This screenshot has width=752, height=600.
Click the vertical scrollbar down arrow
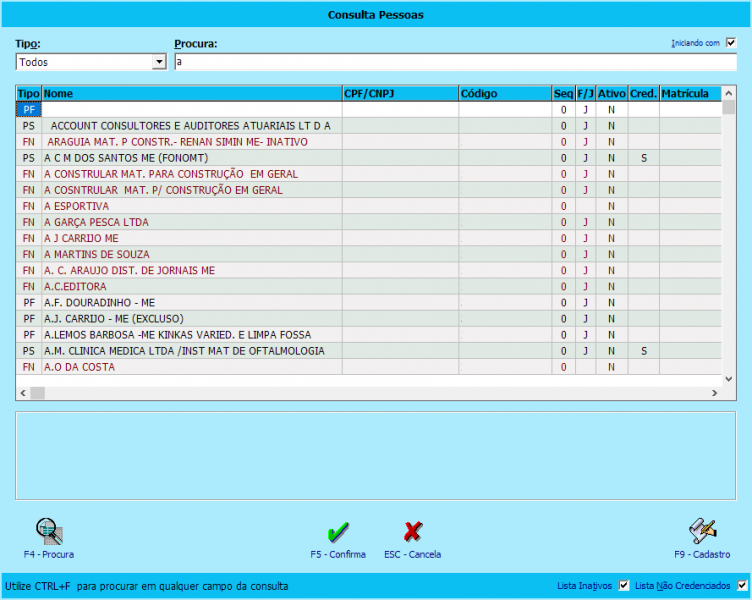(728, 379)
